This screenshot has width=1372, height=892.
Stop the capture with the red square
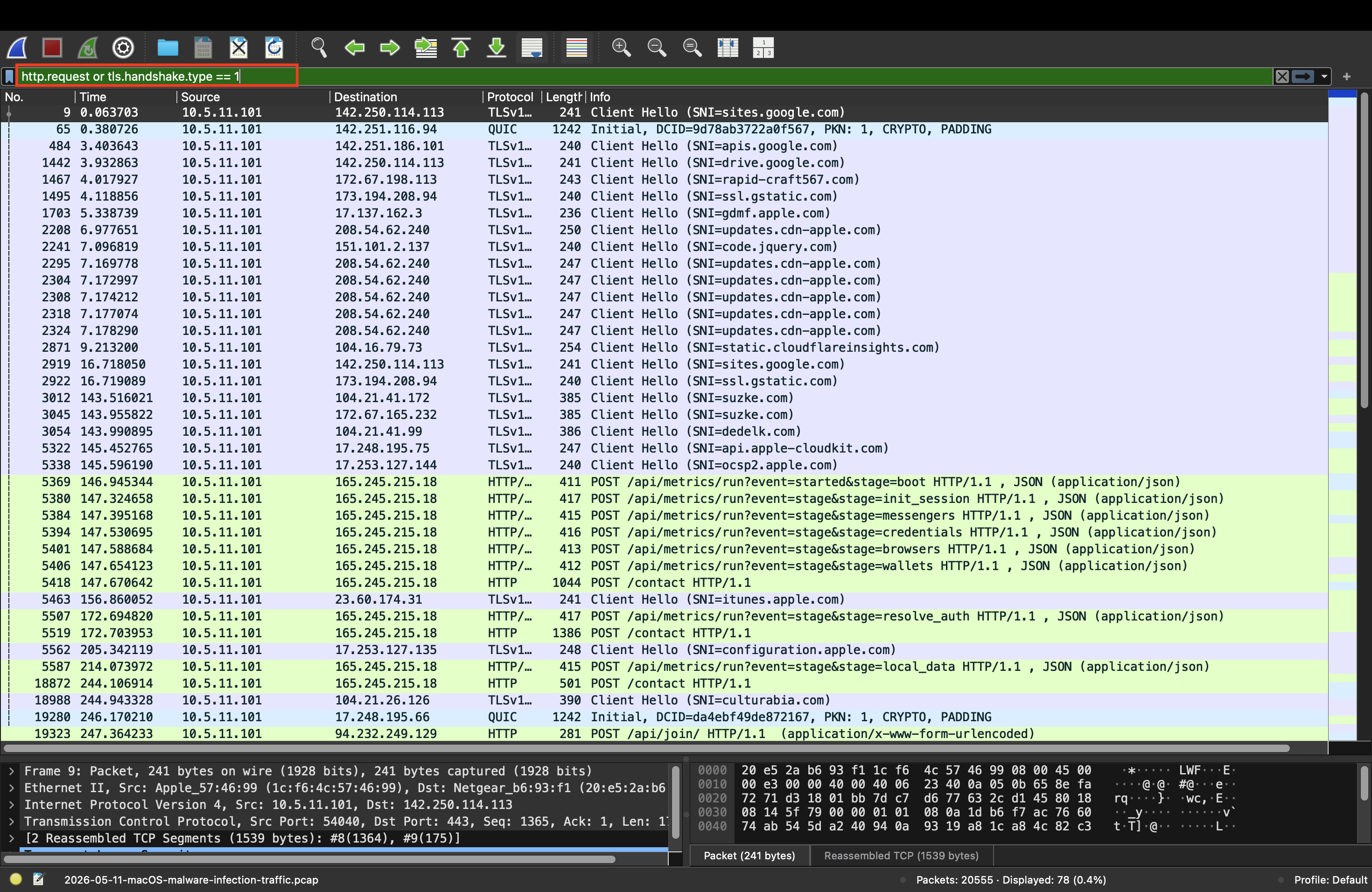tap(52, 47)
